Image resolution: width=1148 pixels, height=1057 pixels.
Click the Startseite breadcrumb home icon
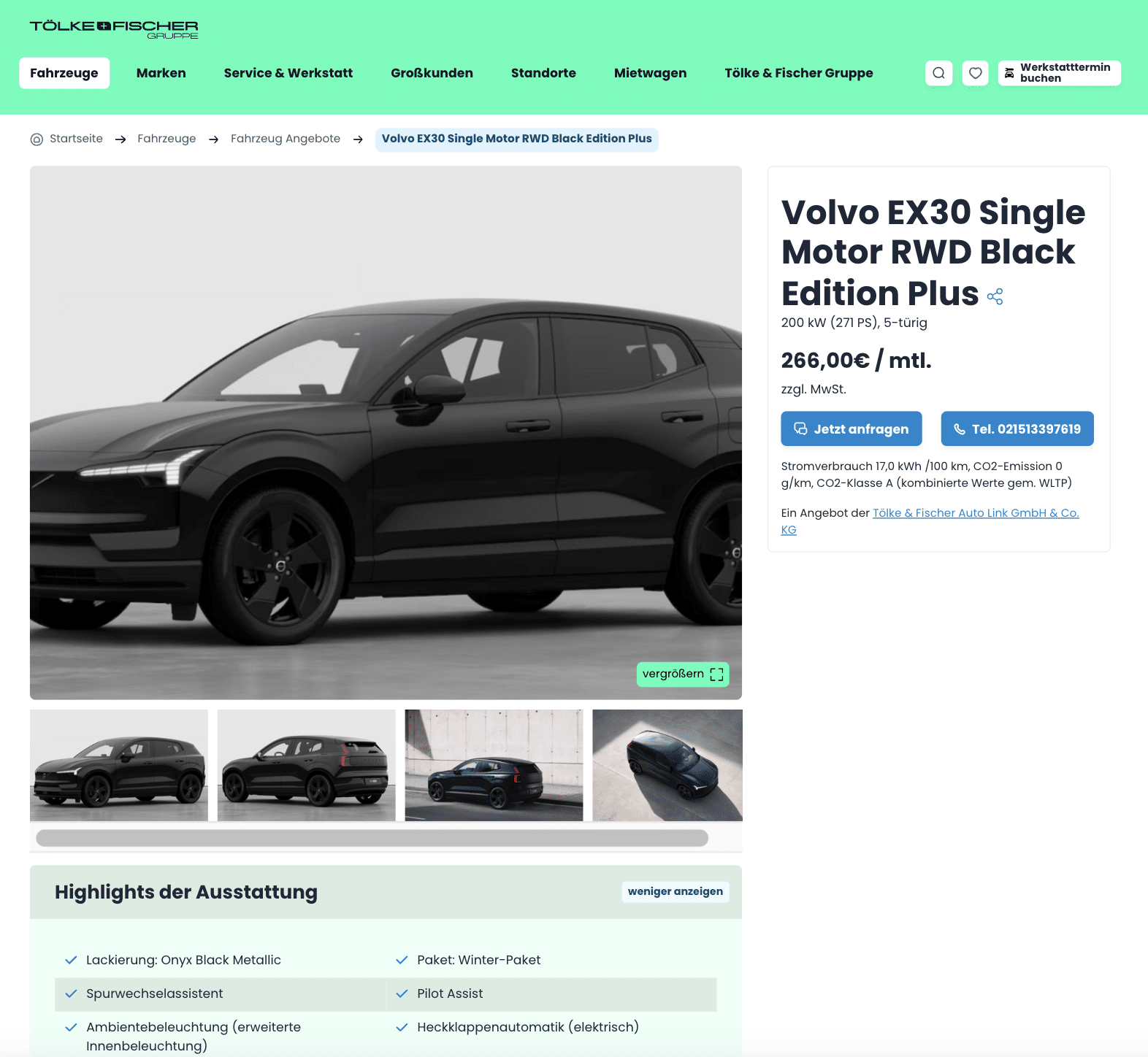[x=37, y=139]
